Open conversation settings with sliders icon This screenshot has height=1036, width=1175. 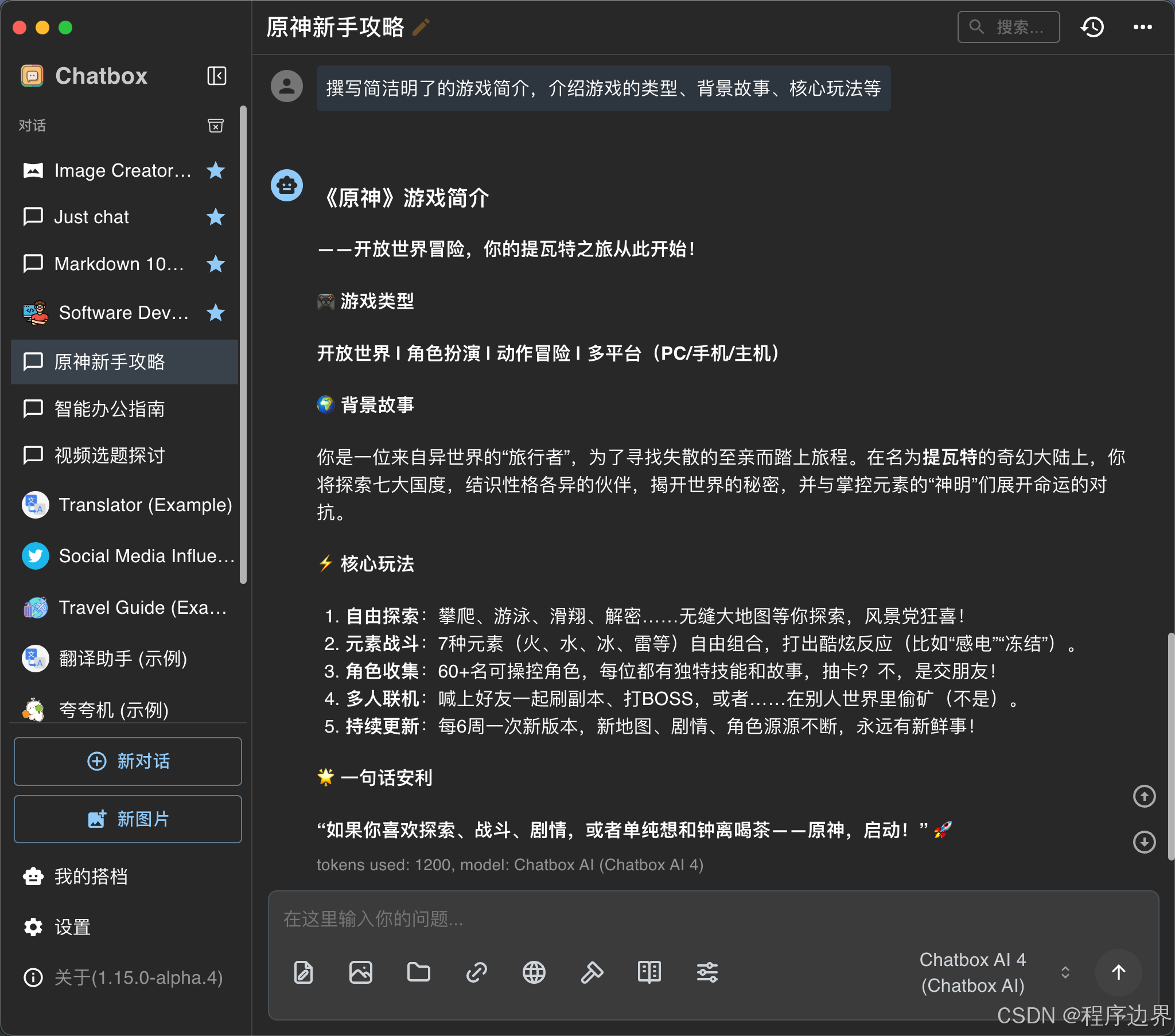click(707, 972)
